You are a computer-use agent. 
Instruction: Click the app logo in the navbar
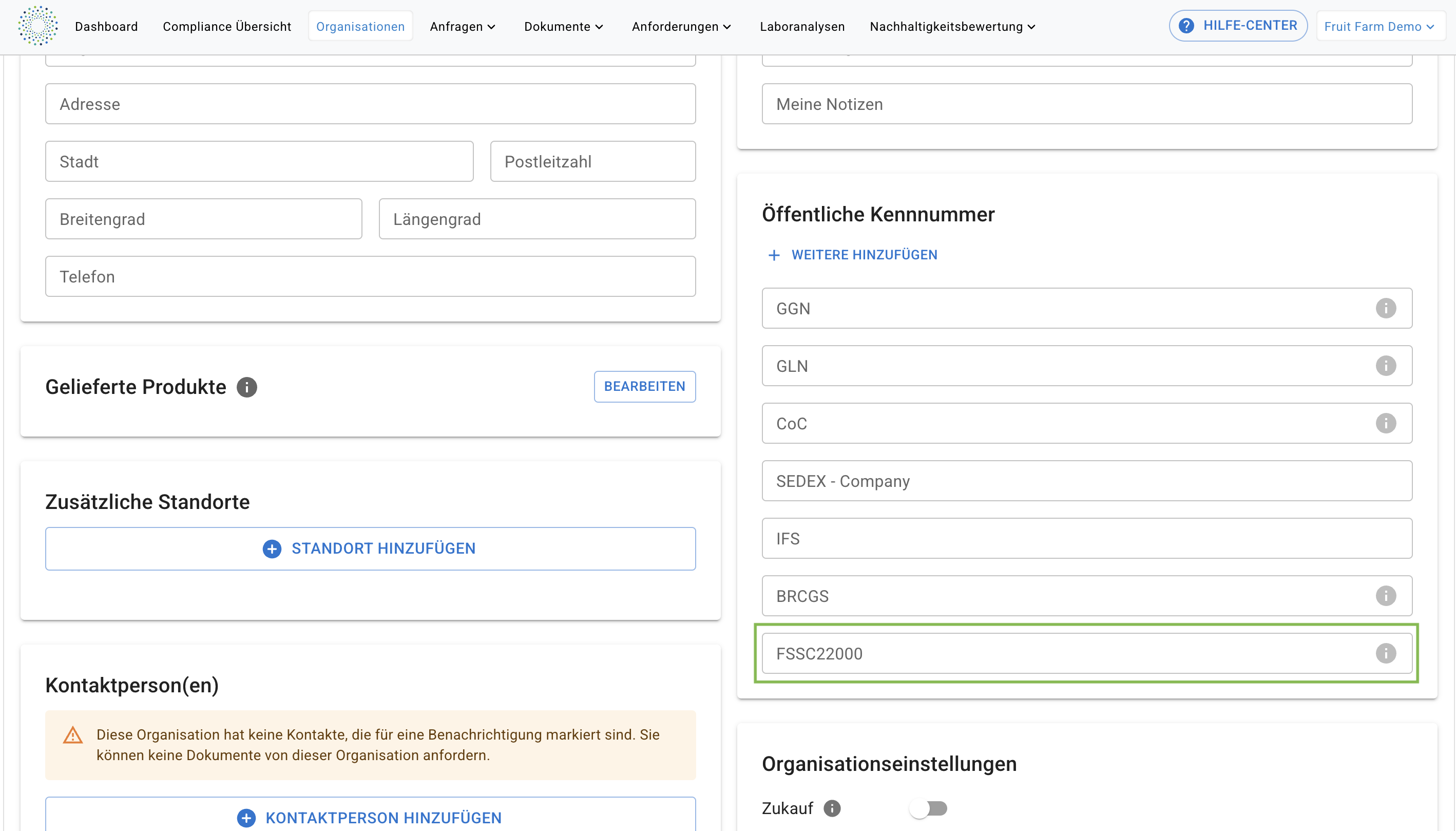(37, 26)
